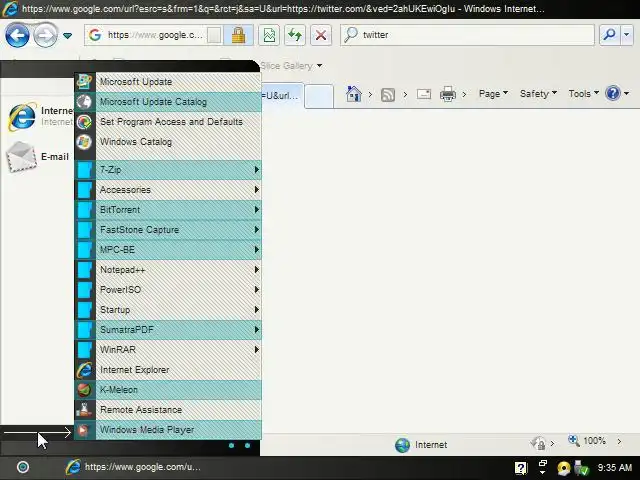Click the Home icon in command bar
640x480 pixels.
click(x=353, y=94)
